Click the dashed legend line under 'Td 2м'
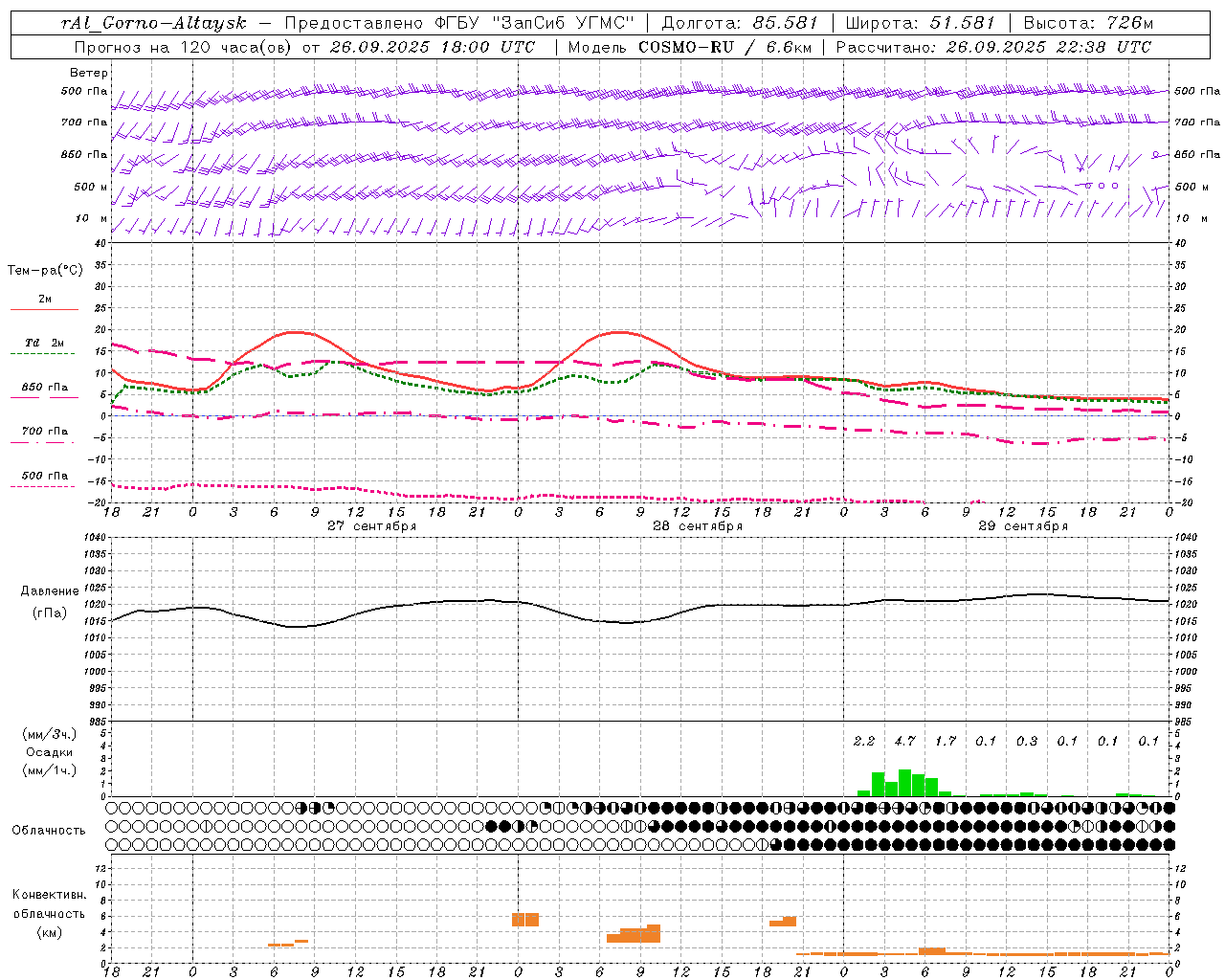 [42, 353]
